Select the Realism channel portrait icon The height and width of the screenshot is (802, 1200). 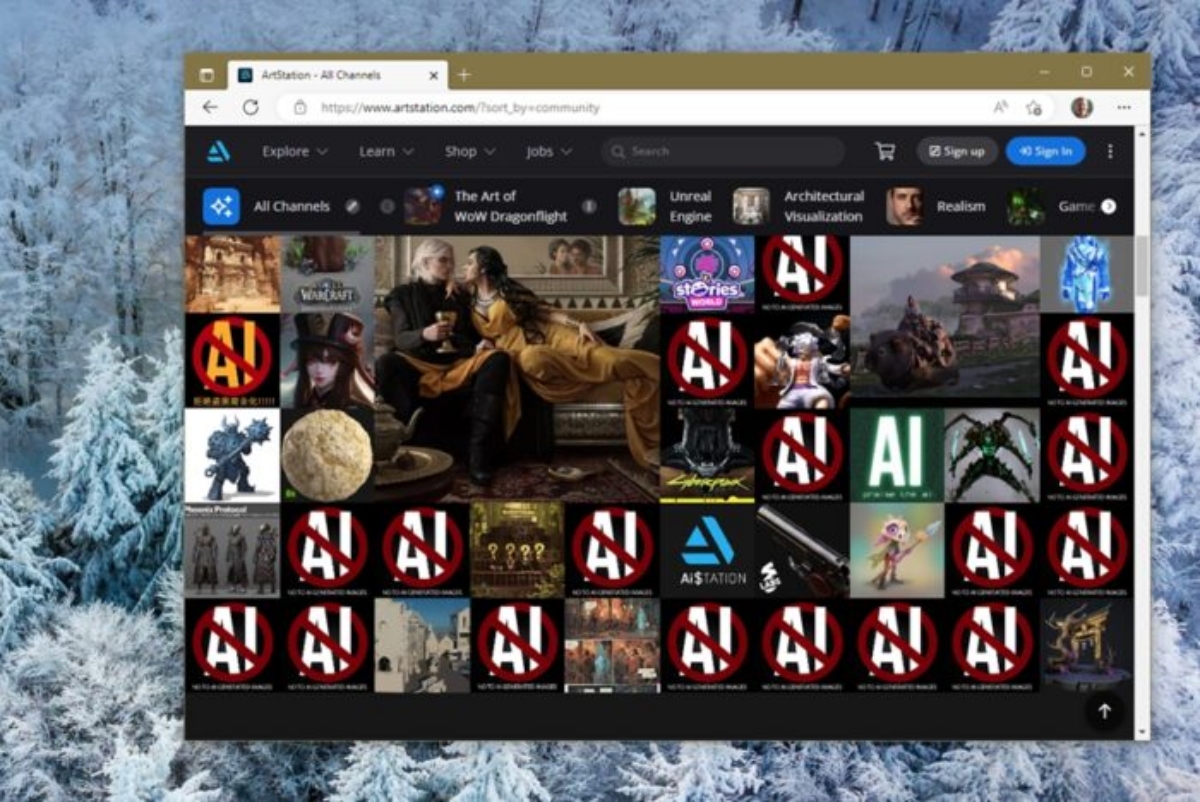coord(904,206)
